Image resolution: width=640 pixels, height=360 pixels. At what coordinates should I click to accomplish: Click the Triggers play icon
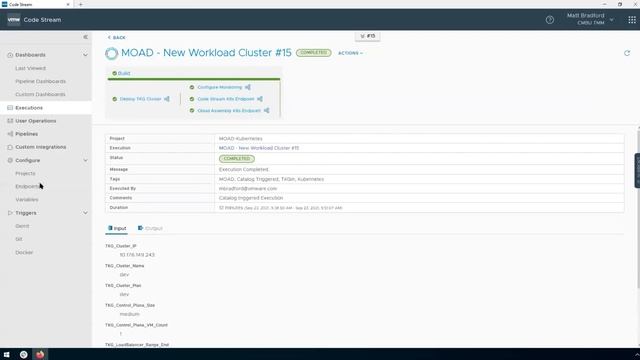coord(10,213)
